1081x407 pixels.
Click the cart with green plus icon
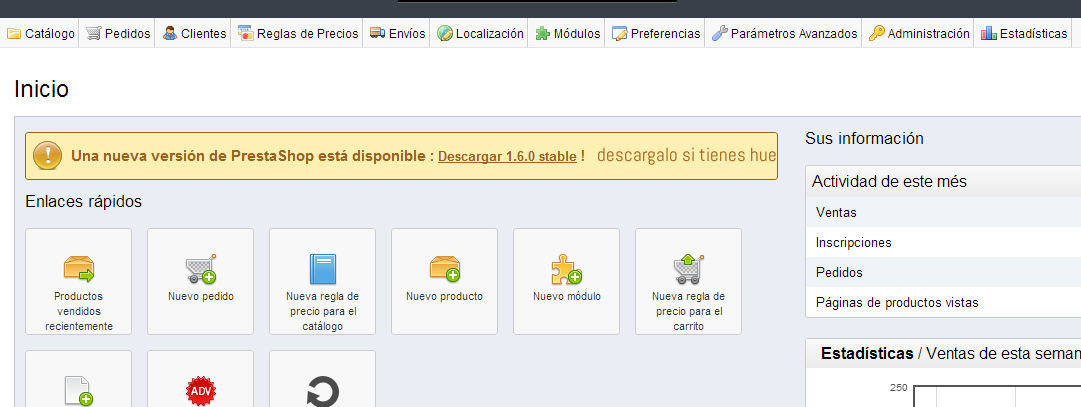click(201, 268)
